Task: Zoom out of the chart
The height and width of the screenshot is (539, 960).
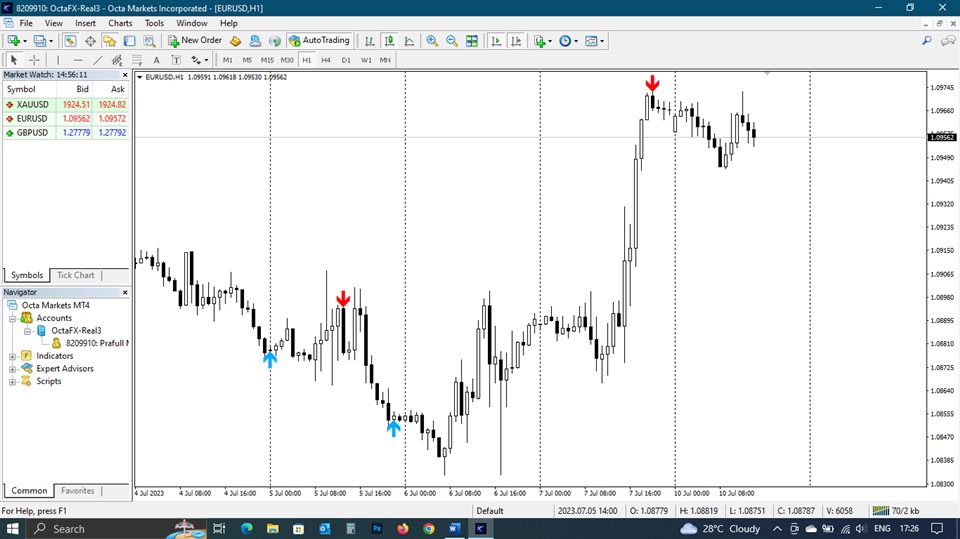Action: (451, 41)
